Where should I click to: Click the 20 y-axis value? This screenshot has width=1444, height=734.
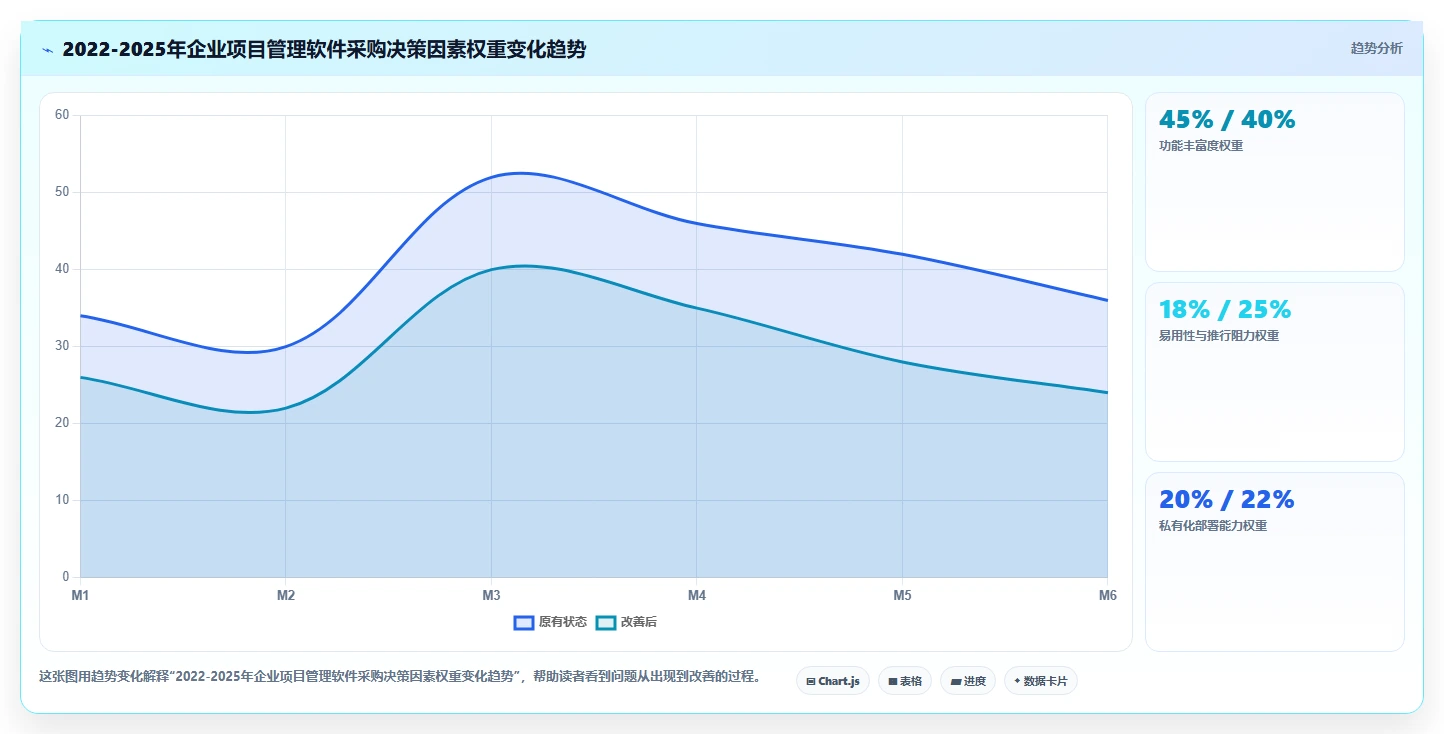[62, 423]
